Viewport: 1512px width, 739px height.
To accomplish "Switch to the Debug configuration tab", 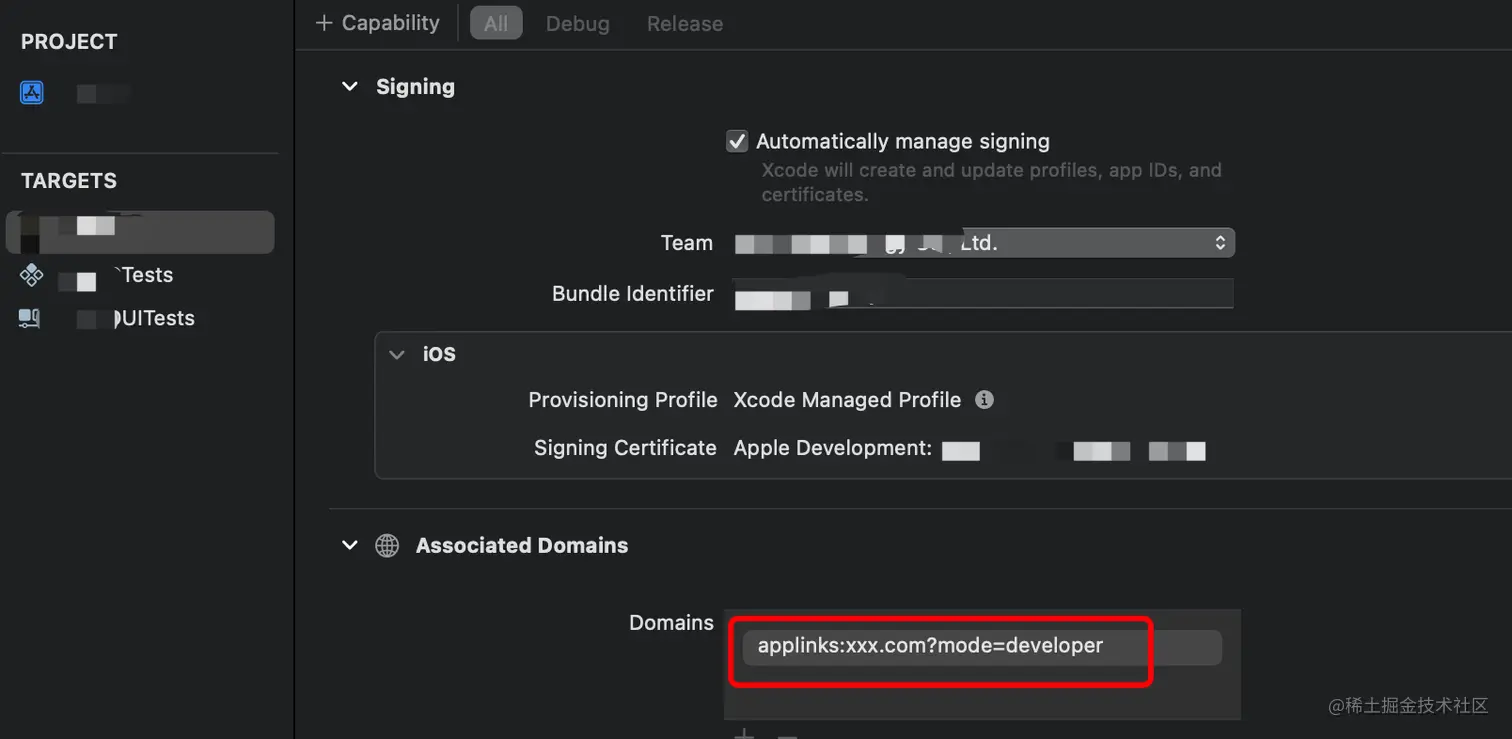I will (577, 24).
